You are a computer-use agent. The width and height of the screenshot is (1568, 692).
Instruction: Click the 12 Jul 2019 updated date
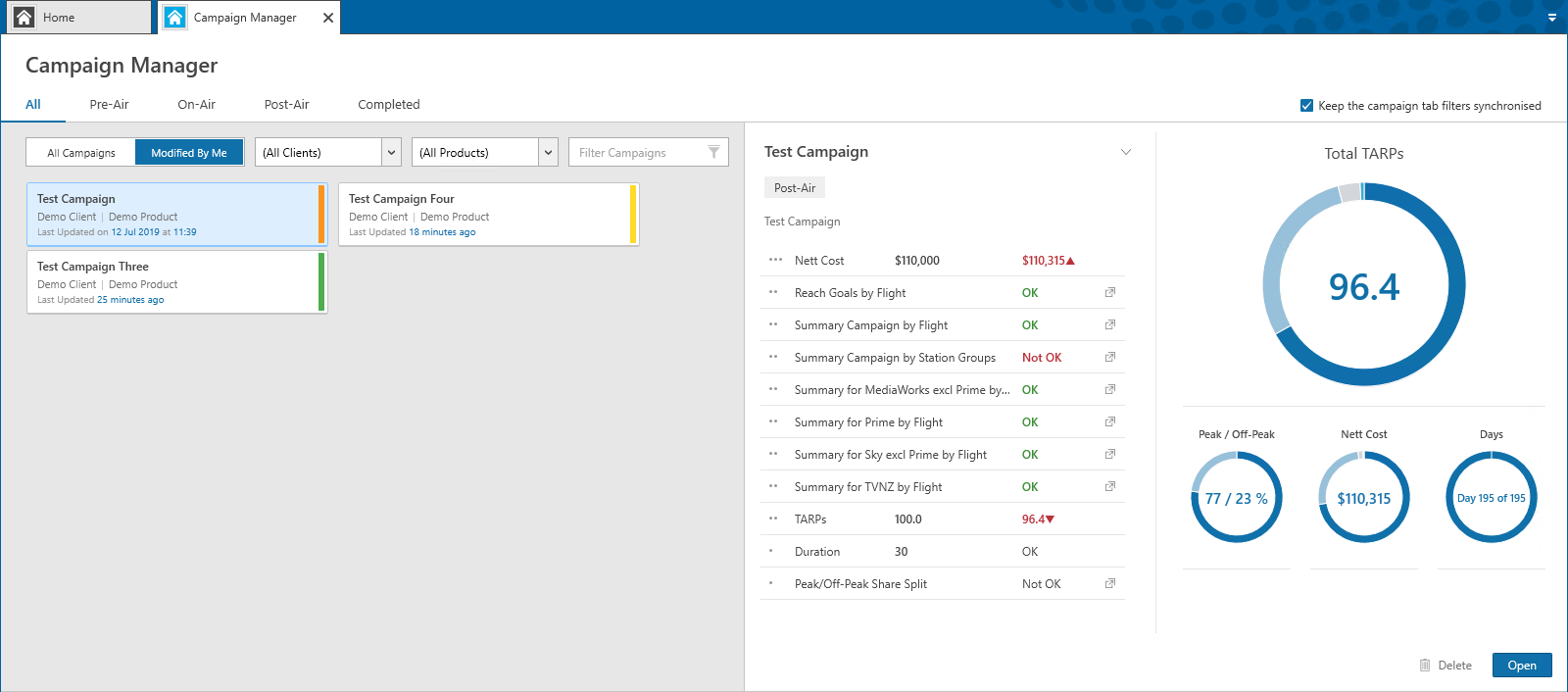(135, 232)
